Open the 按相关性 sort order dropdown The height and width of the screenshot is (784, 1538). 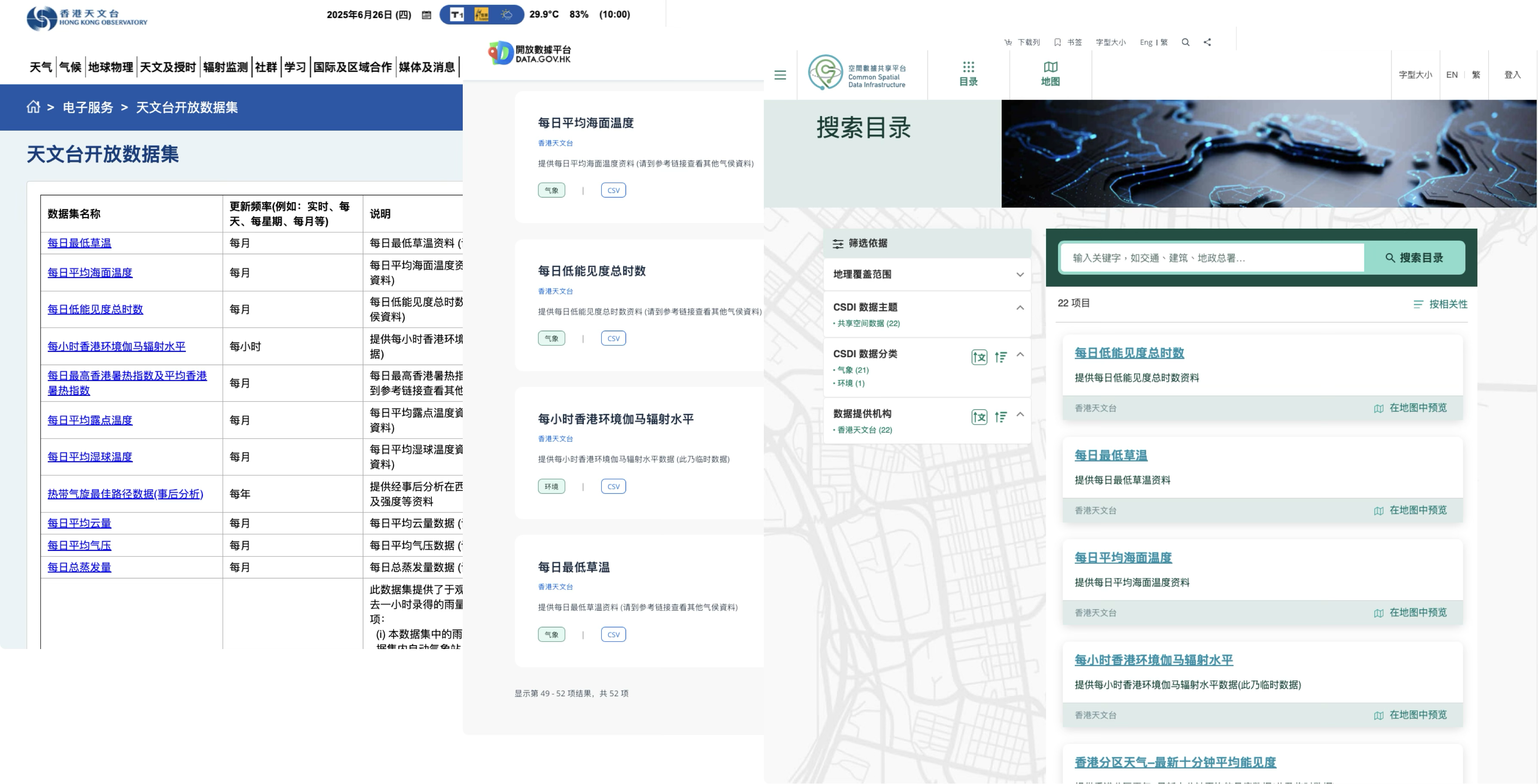[1441, 304]
